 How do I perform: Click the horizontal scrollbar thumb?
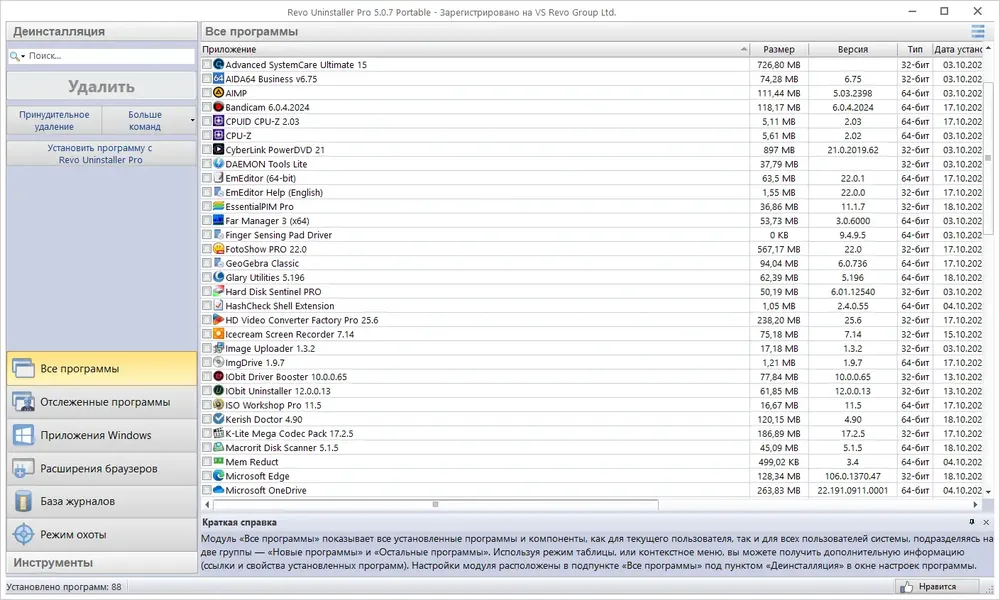436,504
